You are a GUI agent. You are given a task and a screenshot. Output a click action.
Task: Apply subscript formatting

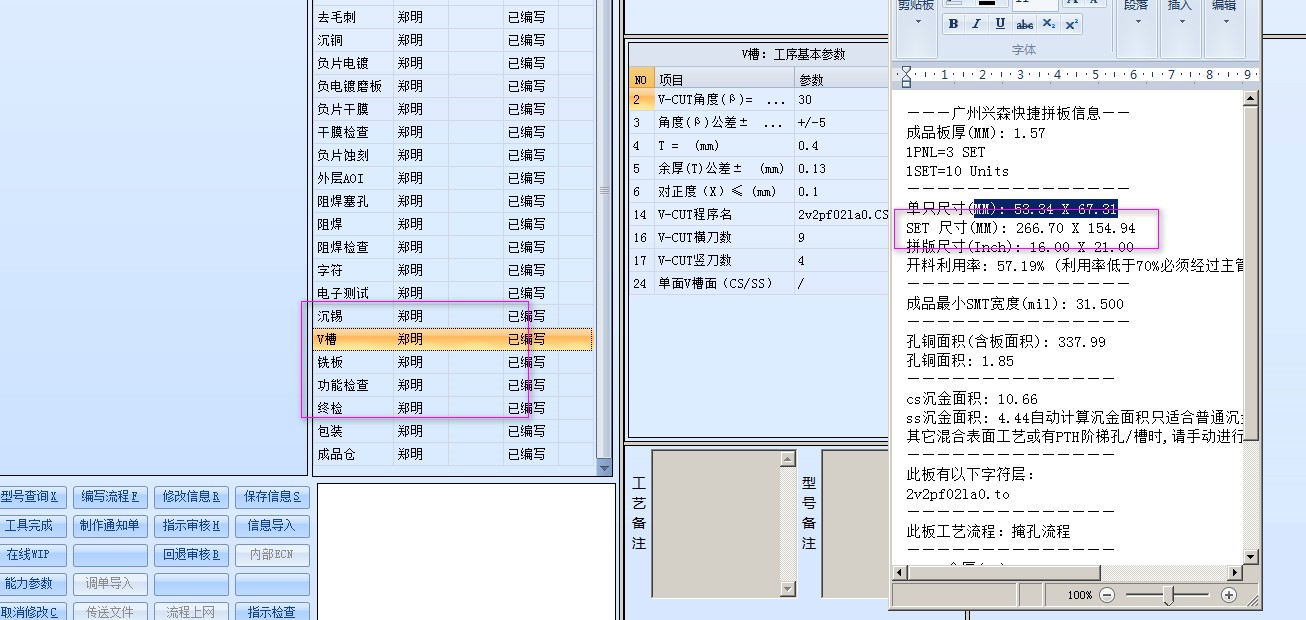[1048, 24]
